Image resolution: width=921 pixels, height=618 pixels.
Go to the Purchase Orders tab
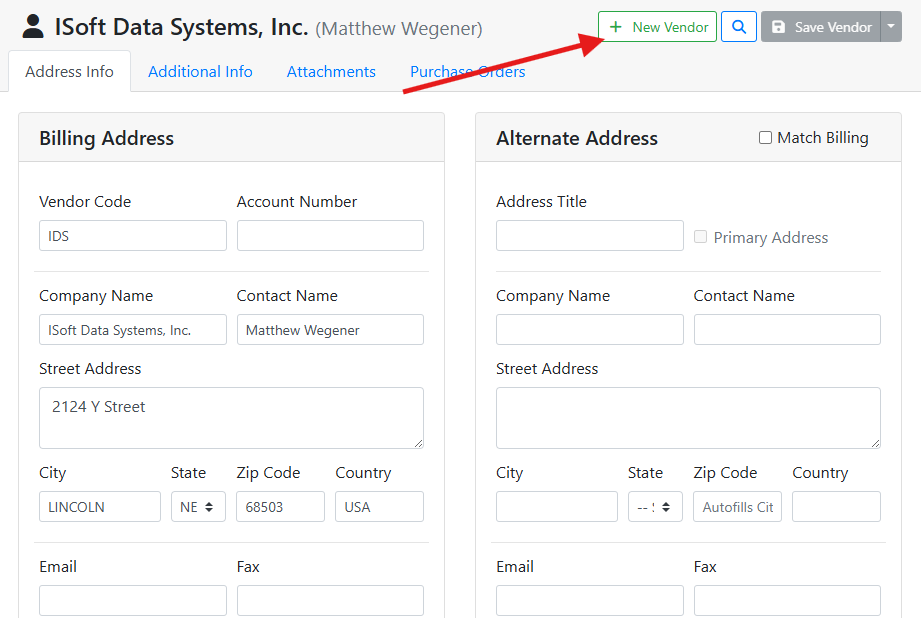(x=467, y=72)
